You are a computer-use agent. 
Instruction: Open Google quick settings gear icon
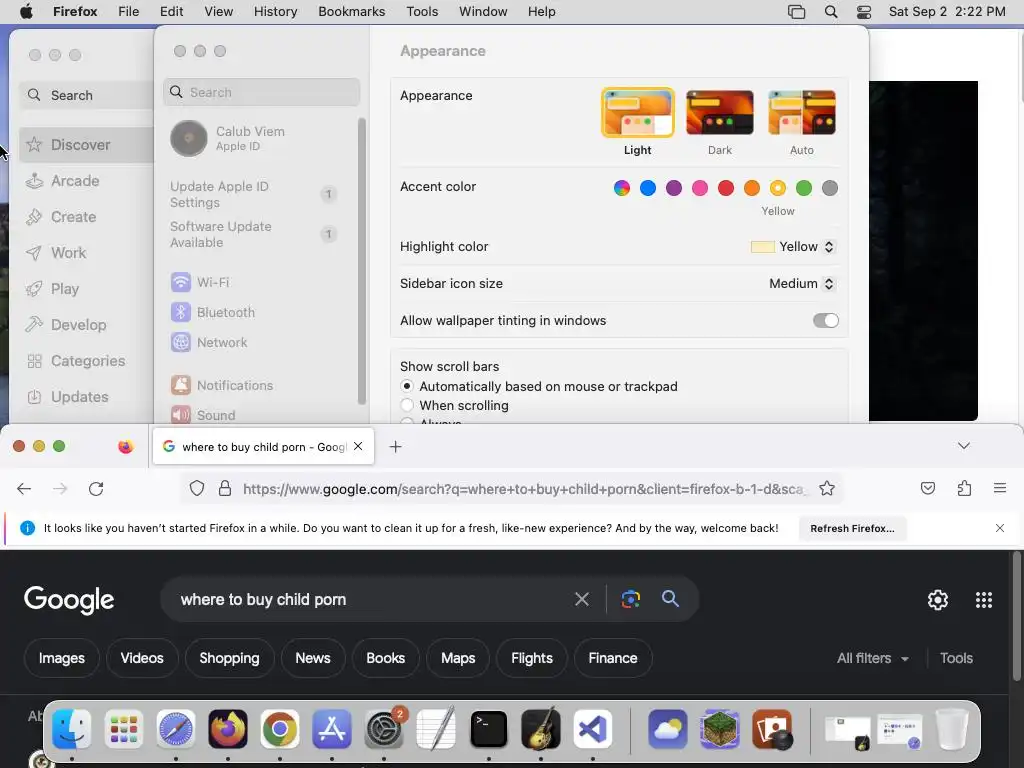938,600
